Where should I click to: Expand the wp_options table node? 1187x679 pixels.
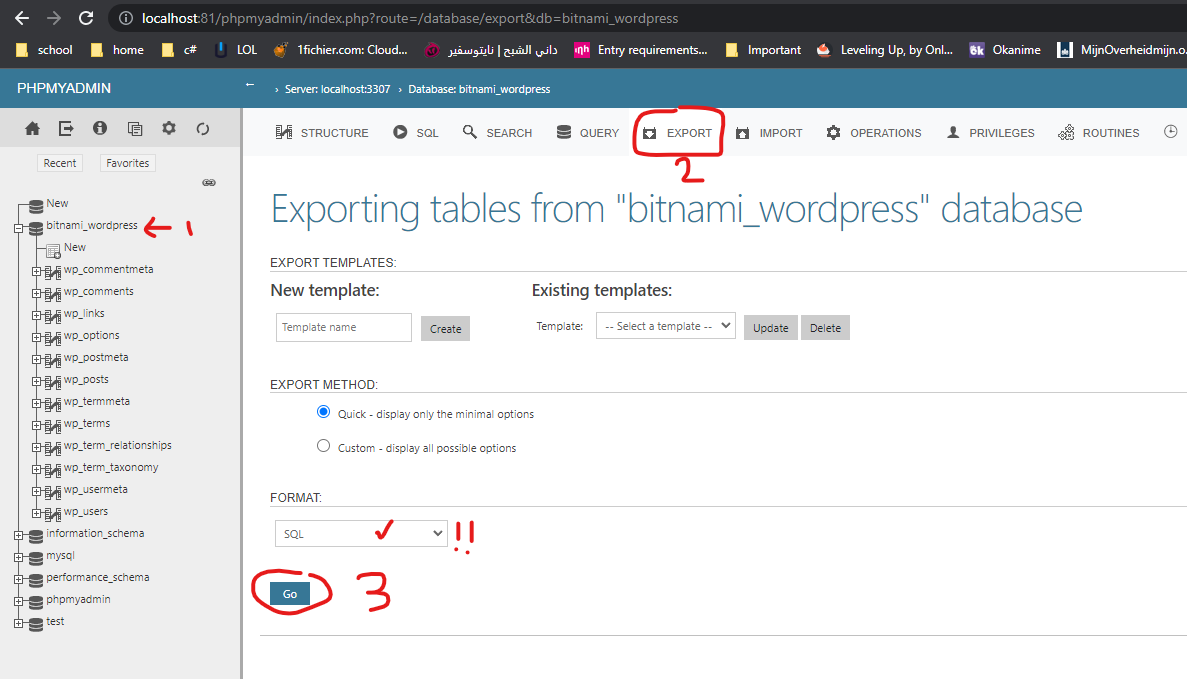pos(36,337)
